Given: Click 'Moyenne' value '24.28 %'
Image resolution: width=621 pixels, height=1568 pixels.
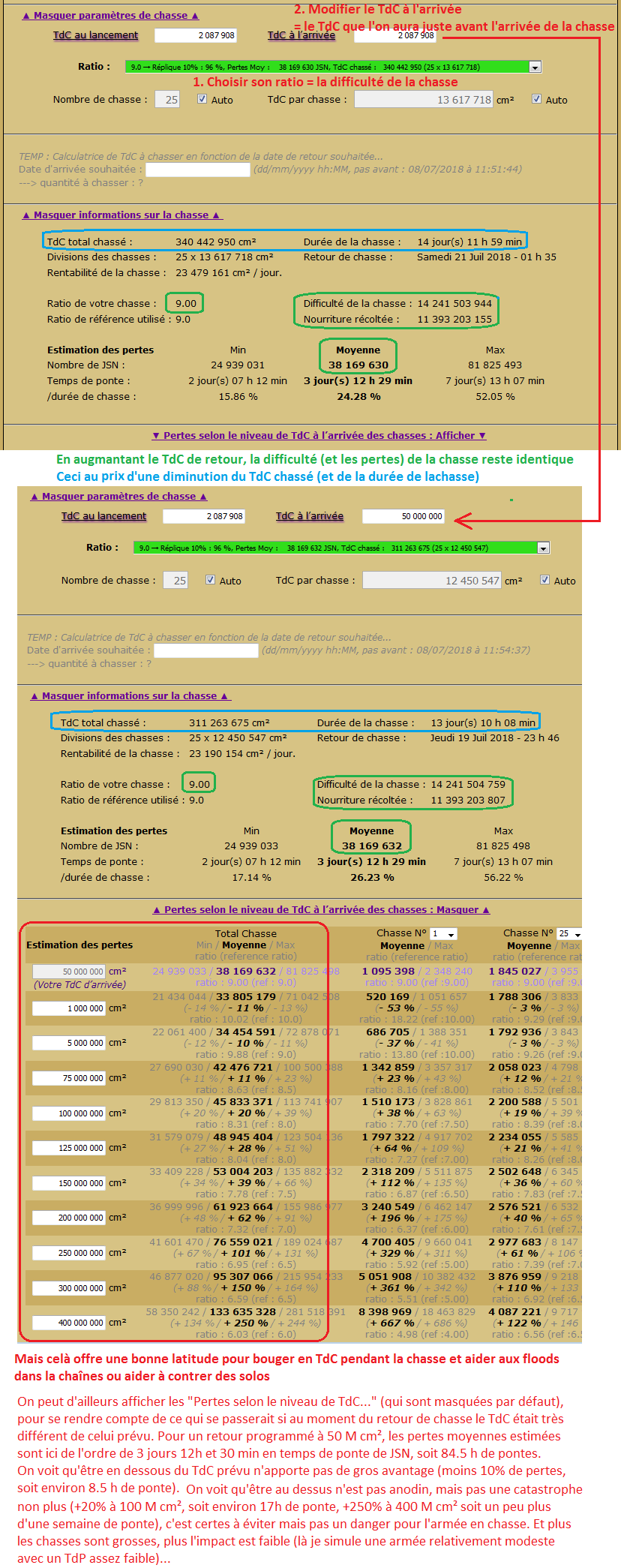Looking at the screenshot, I should pos(358,396).
